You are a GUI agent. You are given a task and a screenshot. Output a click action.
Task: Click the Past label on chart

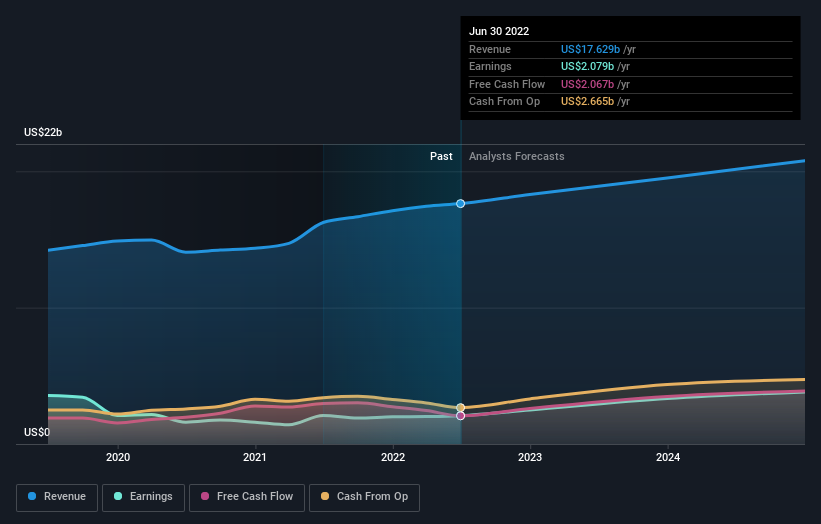click(441, 157)
